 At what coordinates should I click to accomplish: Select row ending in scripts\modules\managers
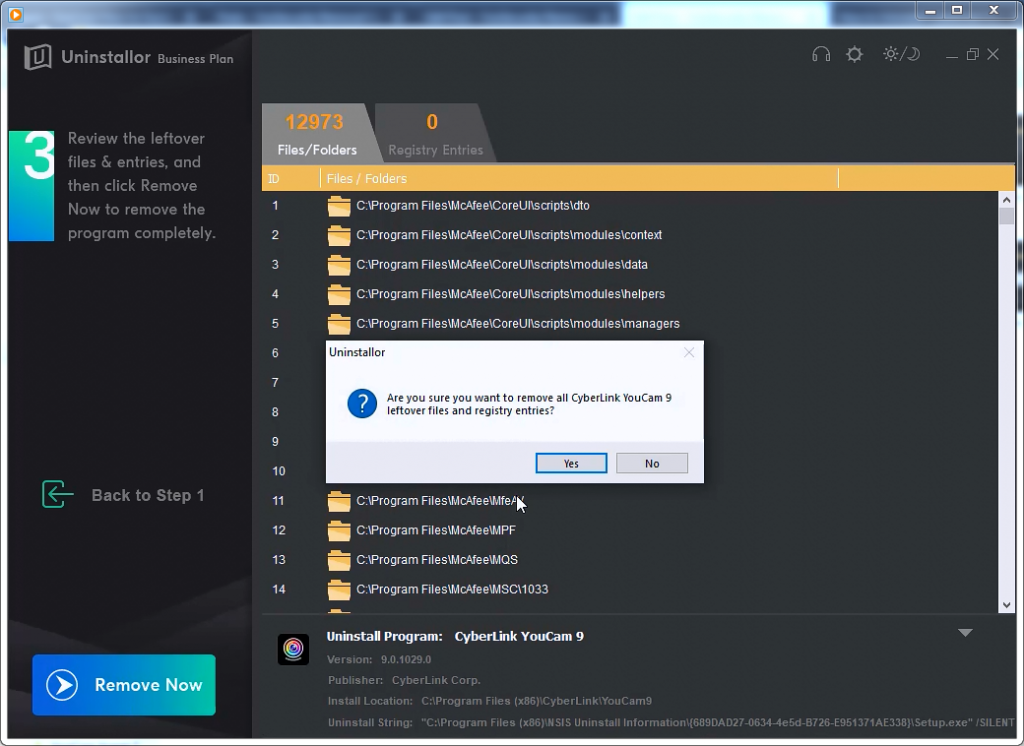coord(630,323)
